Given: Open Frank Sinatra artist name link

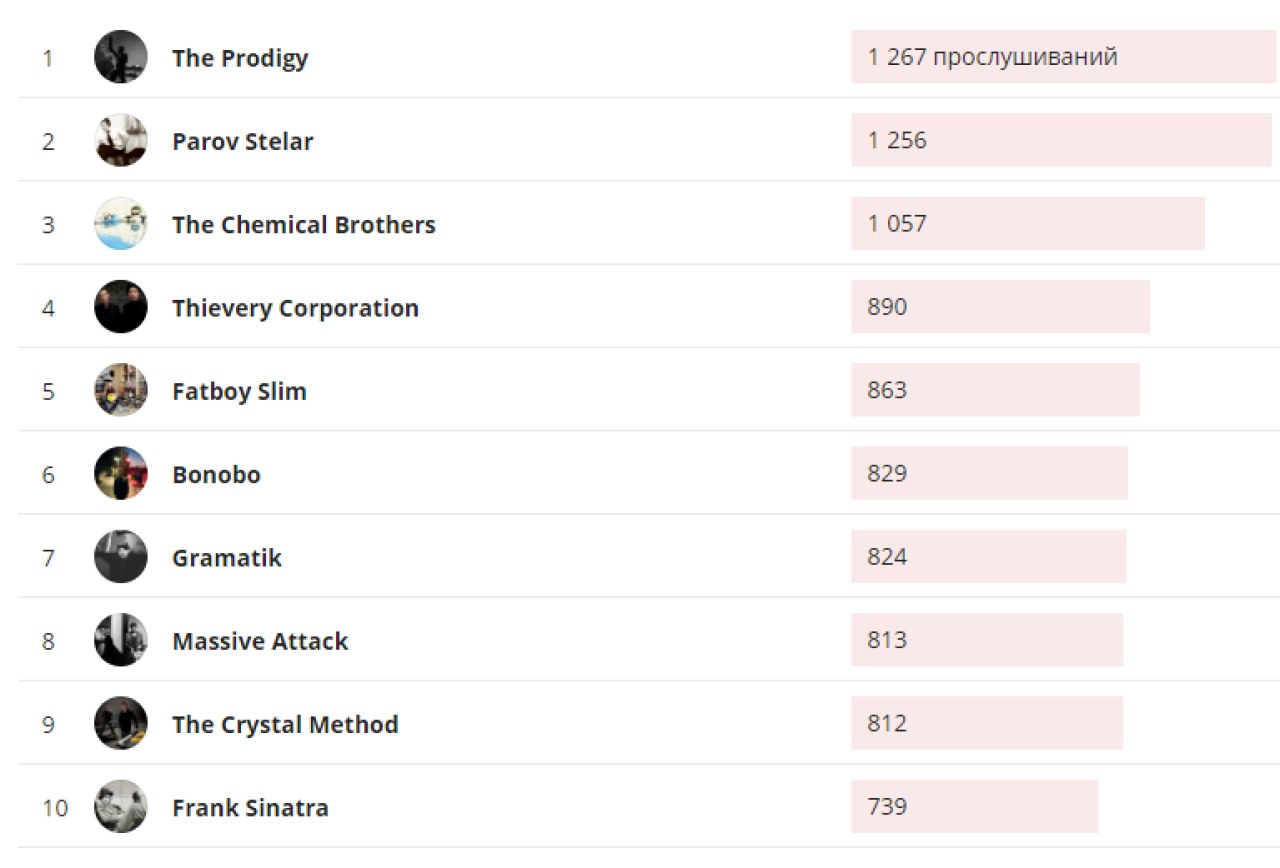Looking at the screenshot, I should pos(250,807).
